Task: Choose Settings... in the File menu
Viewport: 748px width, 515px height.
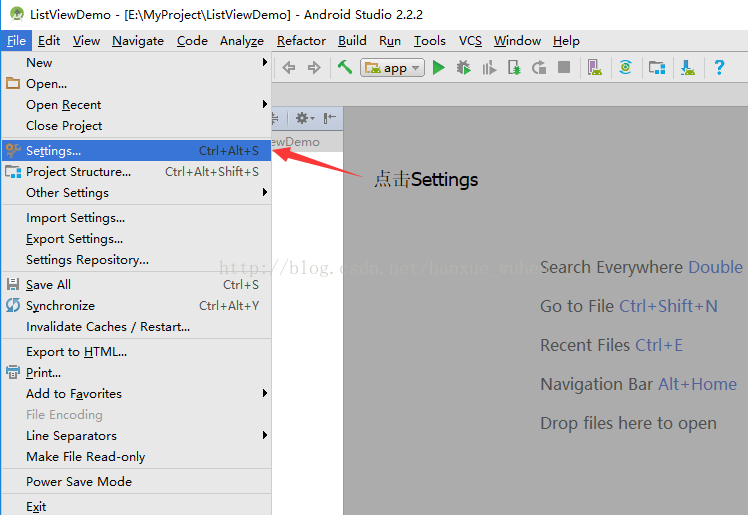Action: click(136, 151)
